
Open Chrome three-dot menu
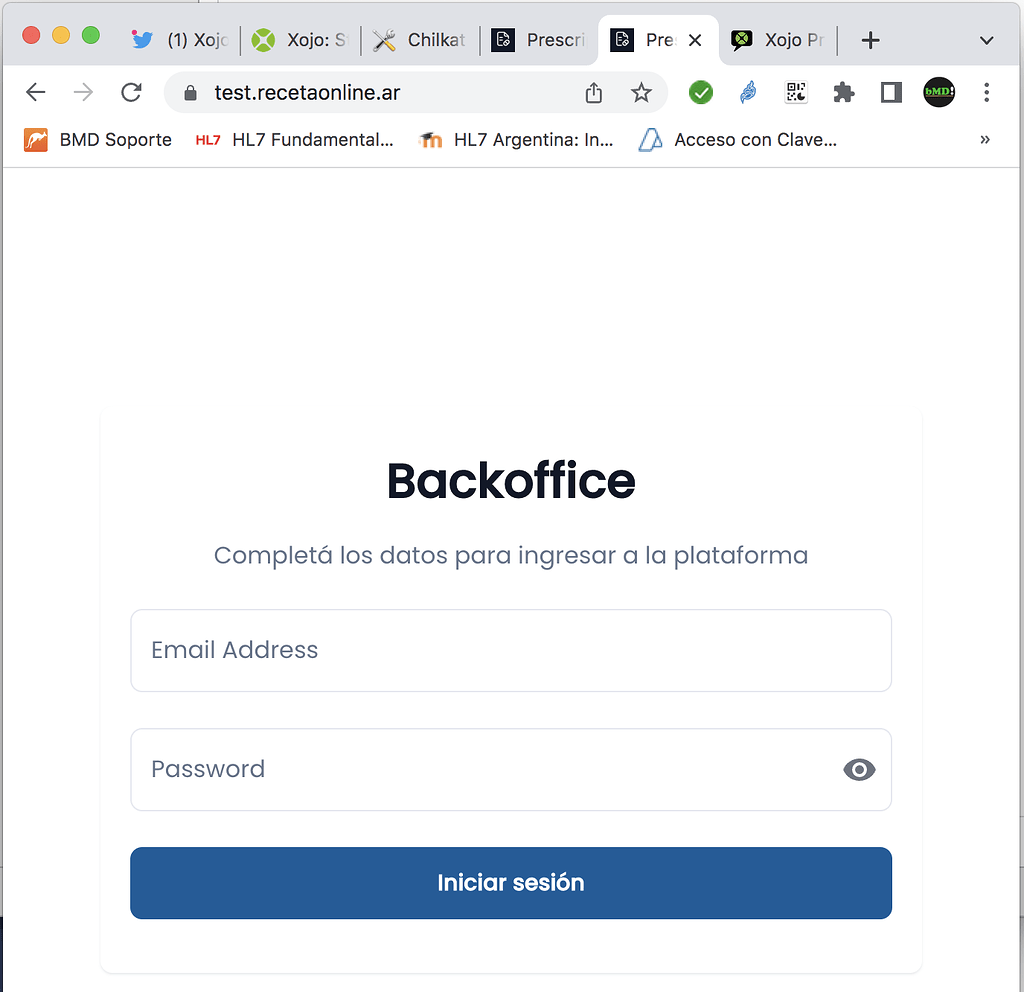click(987, 93)
